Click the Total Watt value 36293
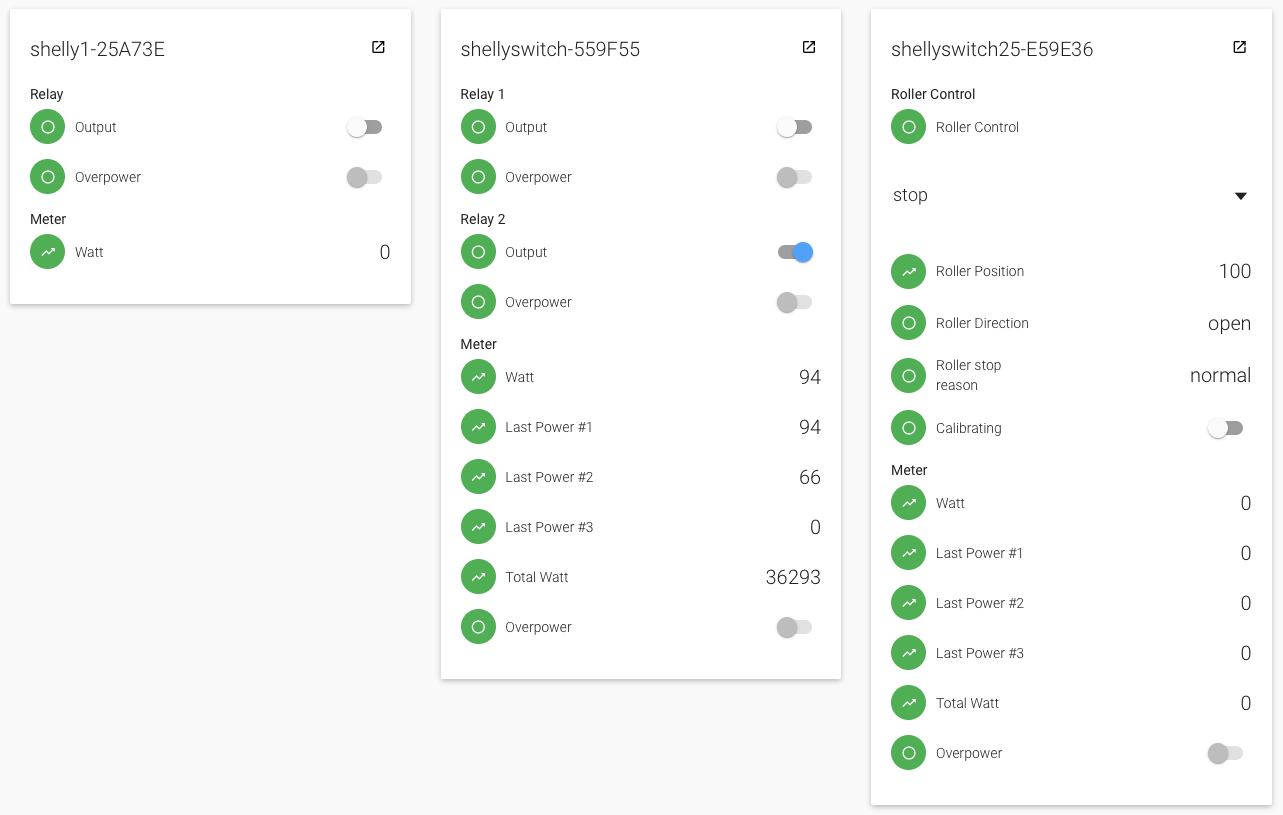The image size is (1283, 815). click(793, 577)
